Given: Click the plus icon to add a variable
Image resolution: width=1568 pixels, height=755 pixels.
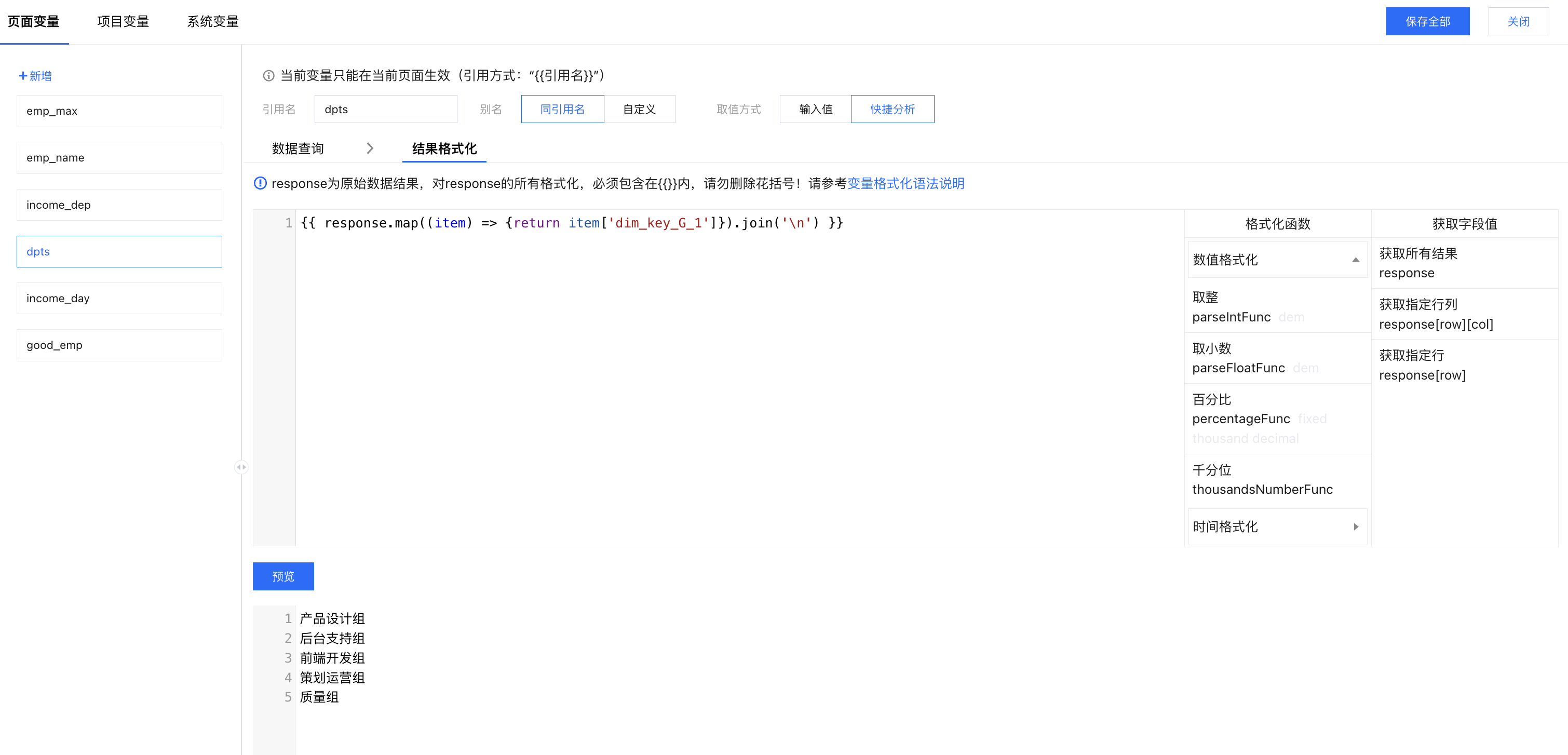Looking at the screenshot, I should pos(22,75).
